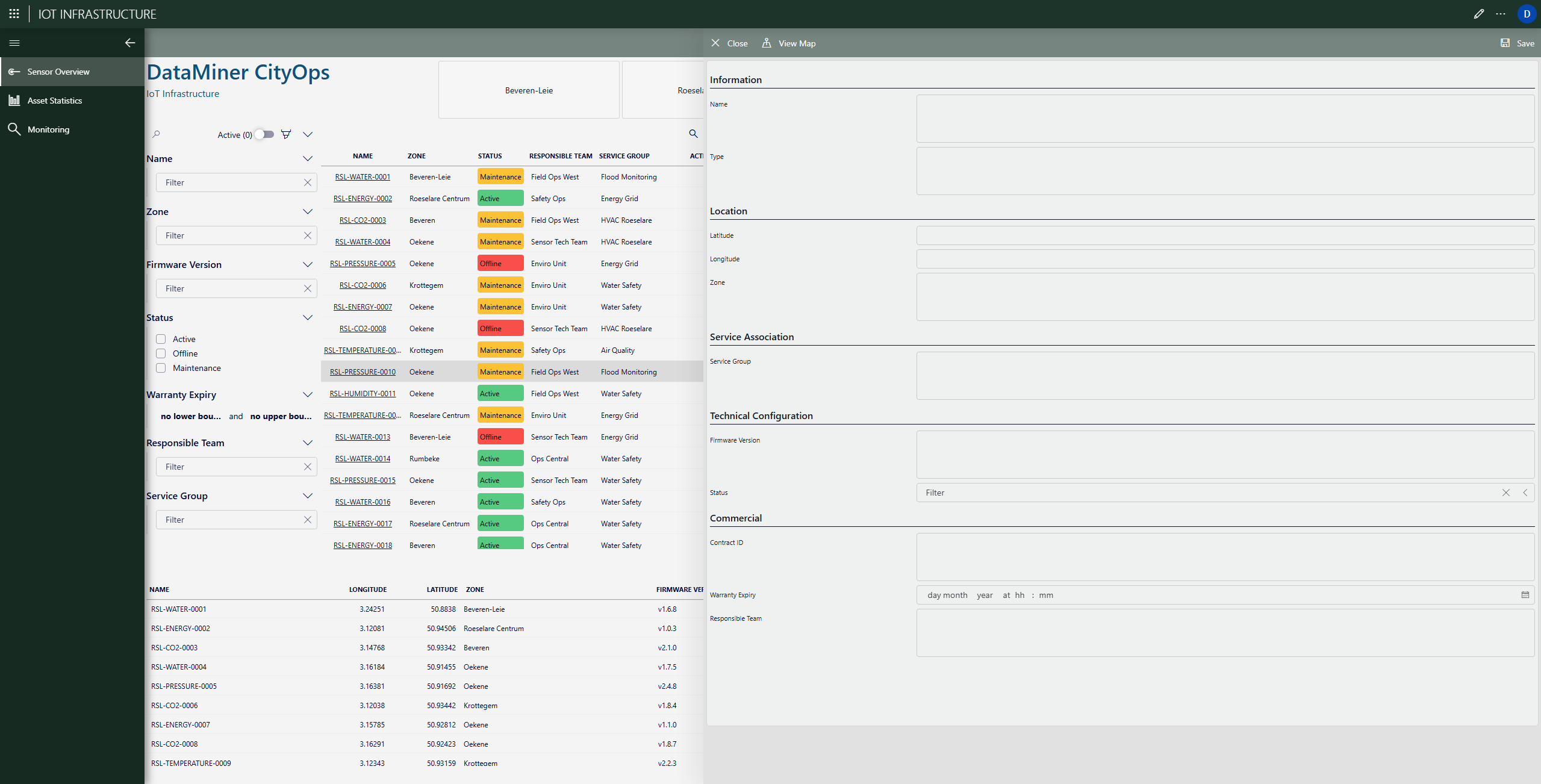Open the RSL-PRESSURE-0005 sensor link
The image size is (1541, 784).
click(363, 264)
